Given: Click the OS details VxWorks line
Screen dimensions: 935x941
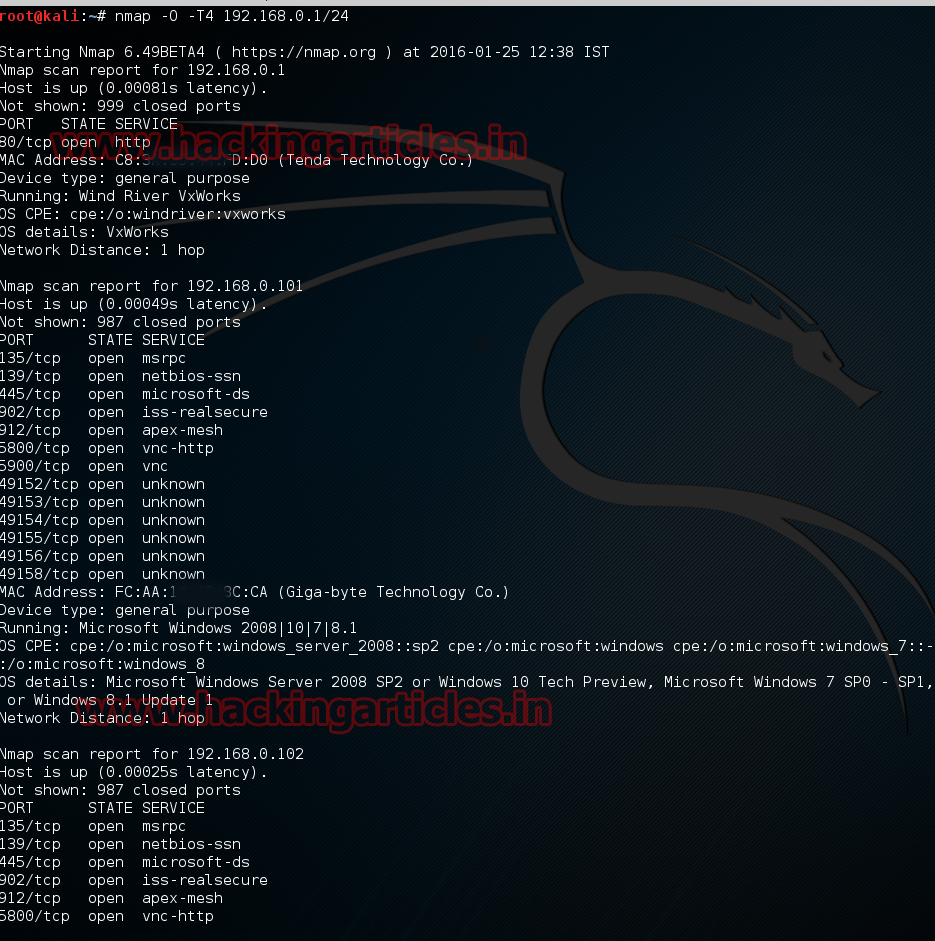Looking at the screenshot, I should (84, 232).
